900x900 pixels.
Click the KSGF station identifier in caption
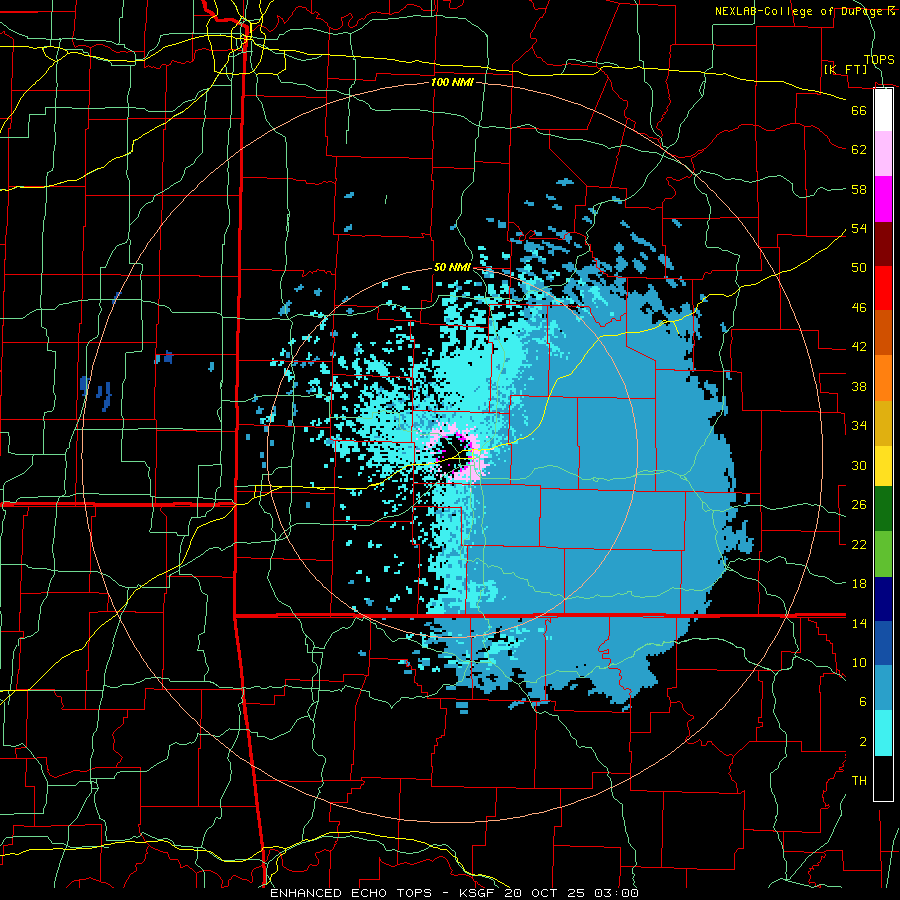coord(478,893)
